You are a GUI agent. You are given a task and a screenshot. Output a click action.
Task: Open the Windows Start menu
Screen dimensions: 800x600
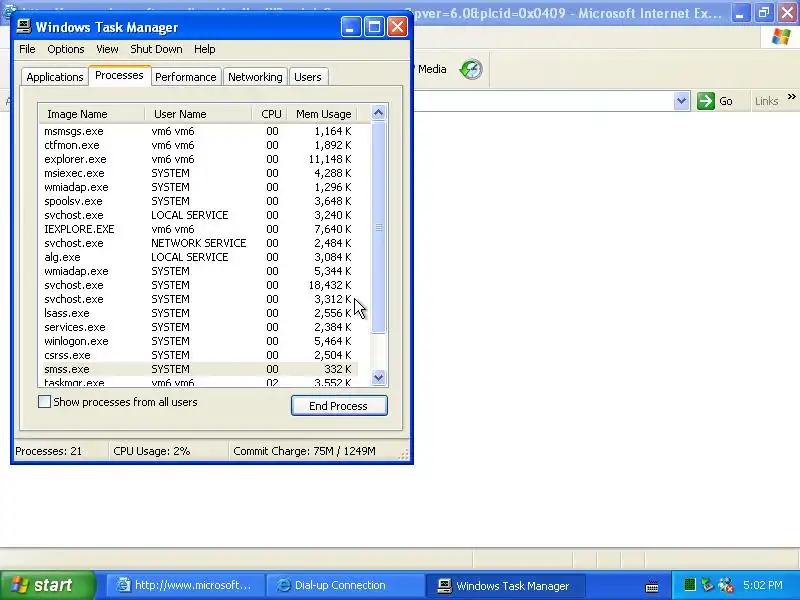47,585
